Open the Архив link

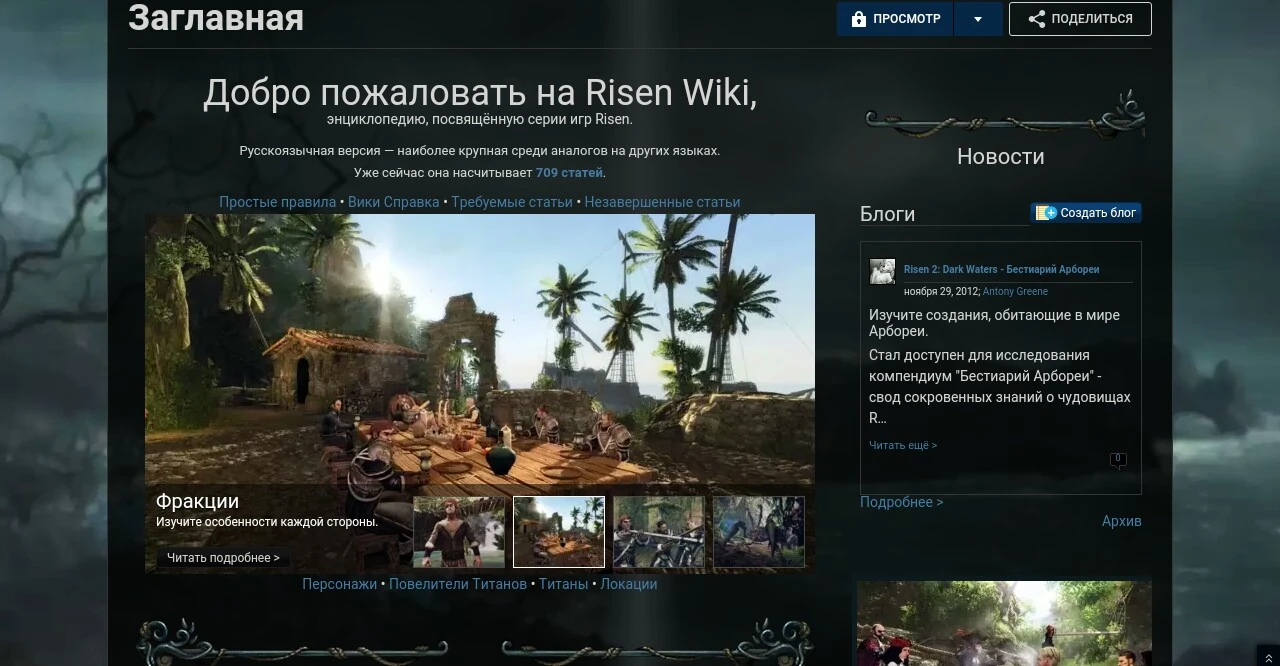tap(1121, 521)
